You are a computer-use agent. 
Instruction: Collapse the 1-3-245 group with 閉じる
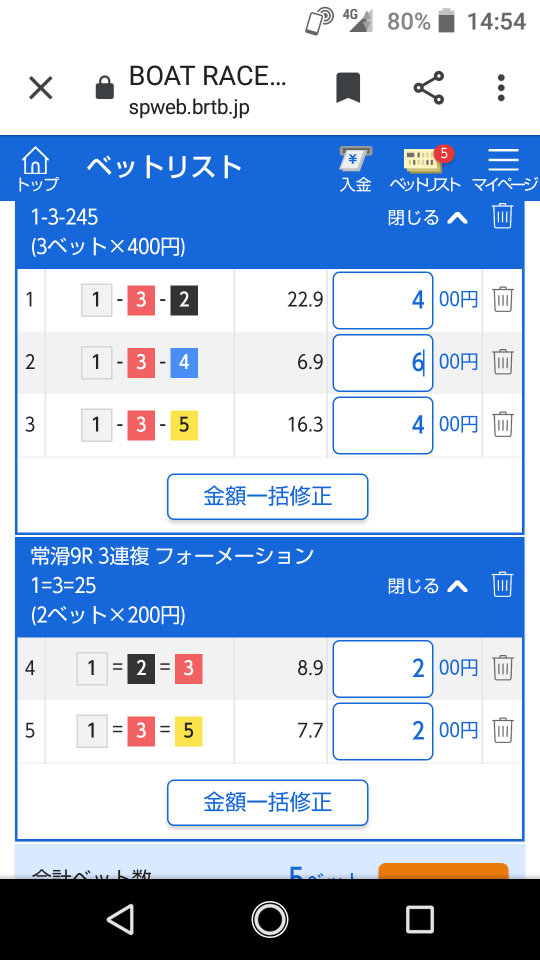pyautogui.click(x=428, y=217)
